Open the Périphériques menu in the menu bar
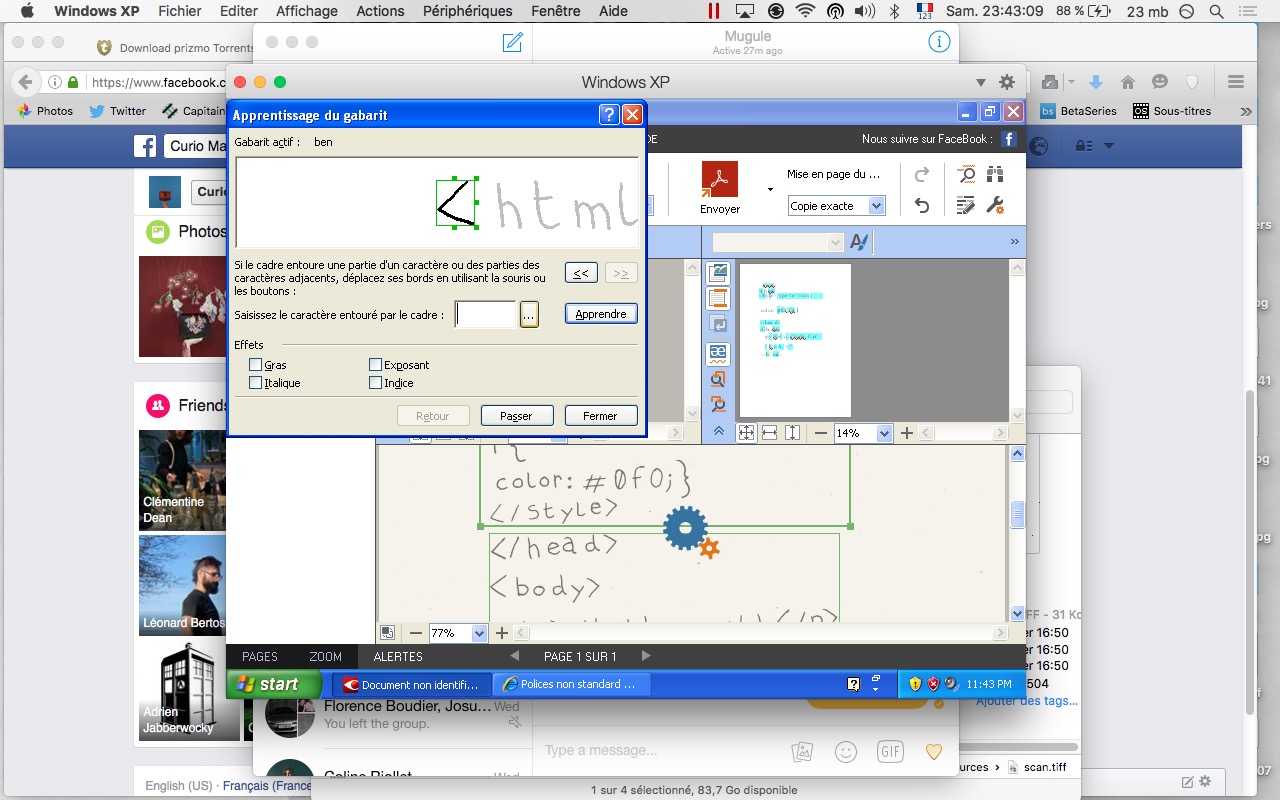Image resolution: width=1280 pixels, height=800 pixels. 467,11
